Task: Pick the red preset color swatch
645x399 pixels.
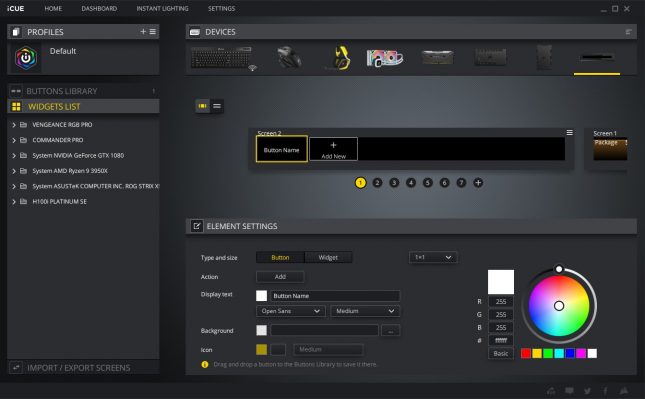Action: pyautogui.click(x=526, y=353)
